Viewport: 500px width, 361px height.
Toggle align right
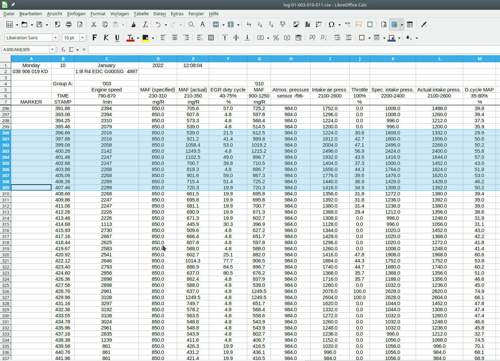(187, 38)
